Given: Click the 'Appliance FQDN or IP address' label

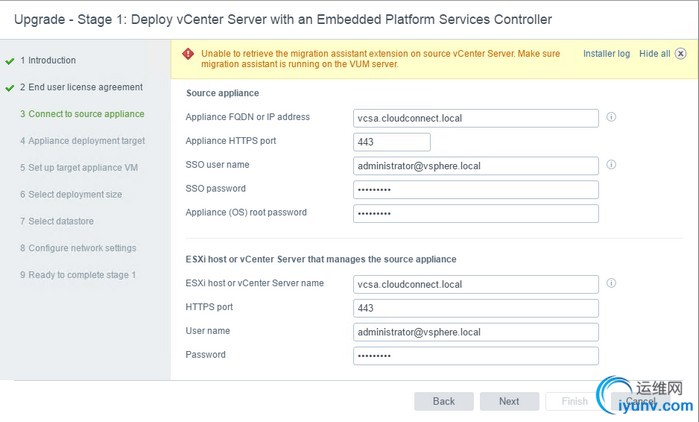Looking at the screenshot, I should click(x=247, y=117).
